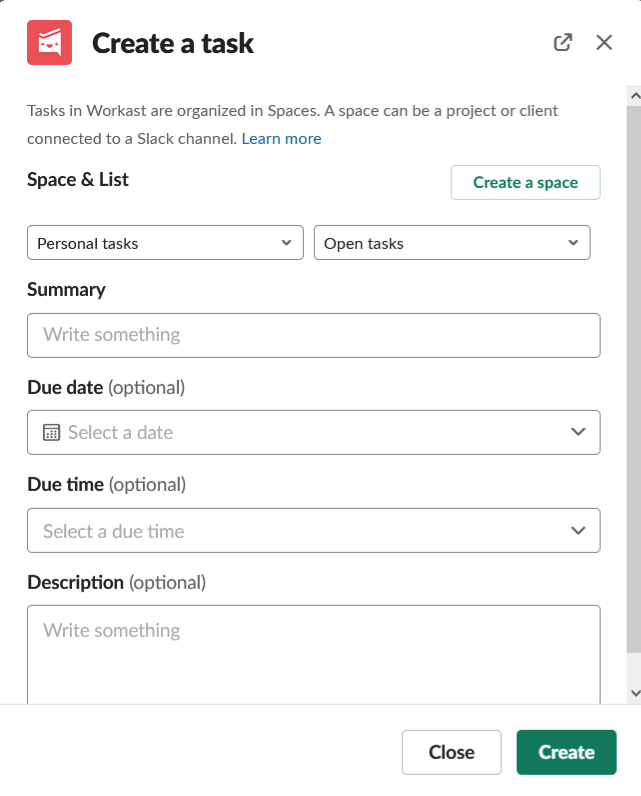Close the dialog with the X icon
Image resolution: width=641 pixels, height=796 pixels.
tap(604, 42)
